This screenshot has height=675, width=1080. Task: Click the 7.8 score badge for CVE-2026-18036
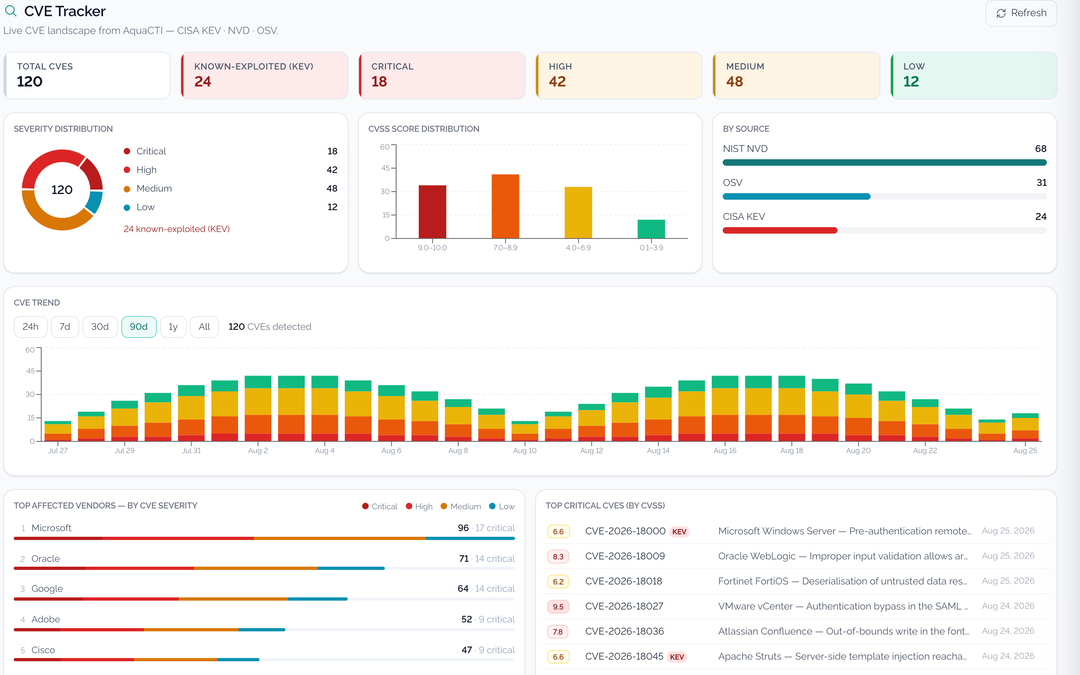click(558, 632)
